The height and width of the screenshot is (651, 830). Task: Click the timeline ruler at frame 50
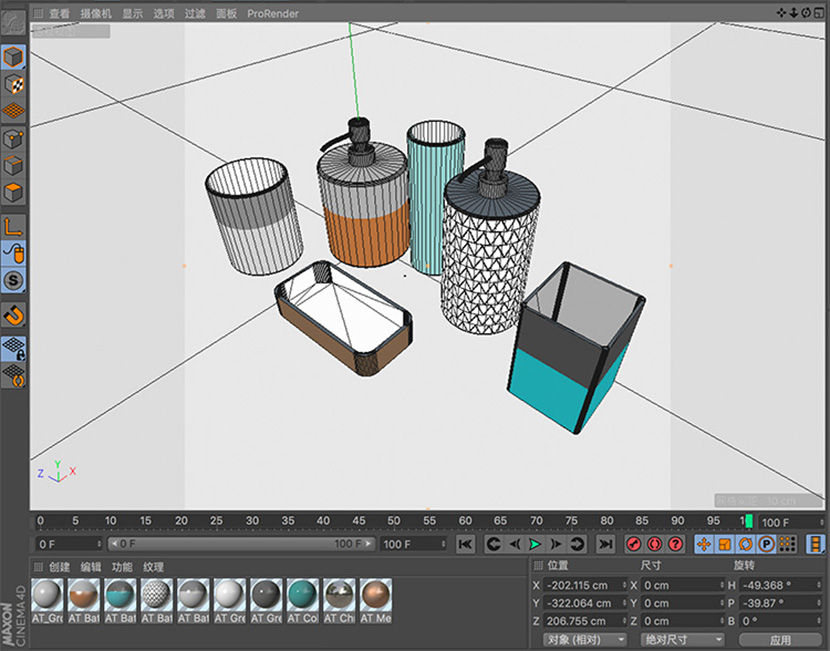click(x=394, y=521)
